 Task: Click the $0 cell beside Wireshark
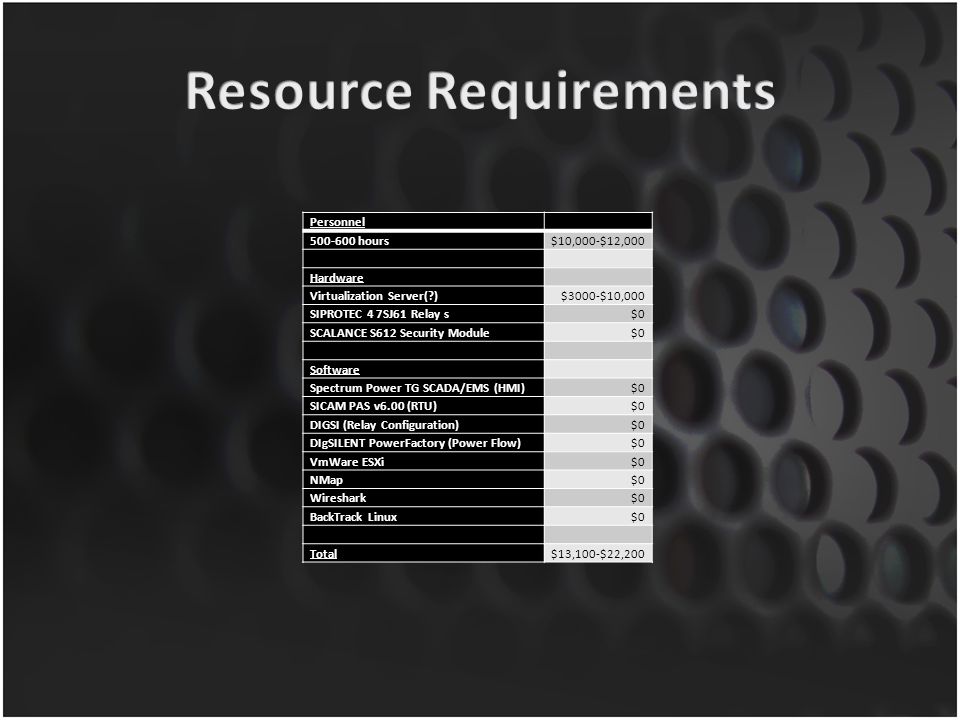click(598, 498)
